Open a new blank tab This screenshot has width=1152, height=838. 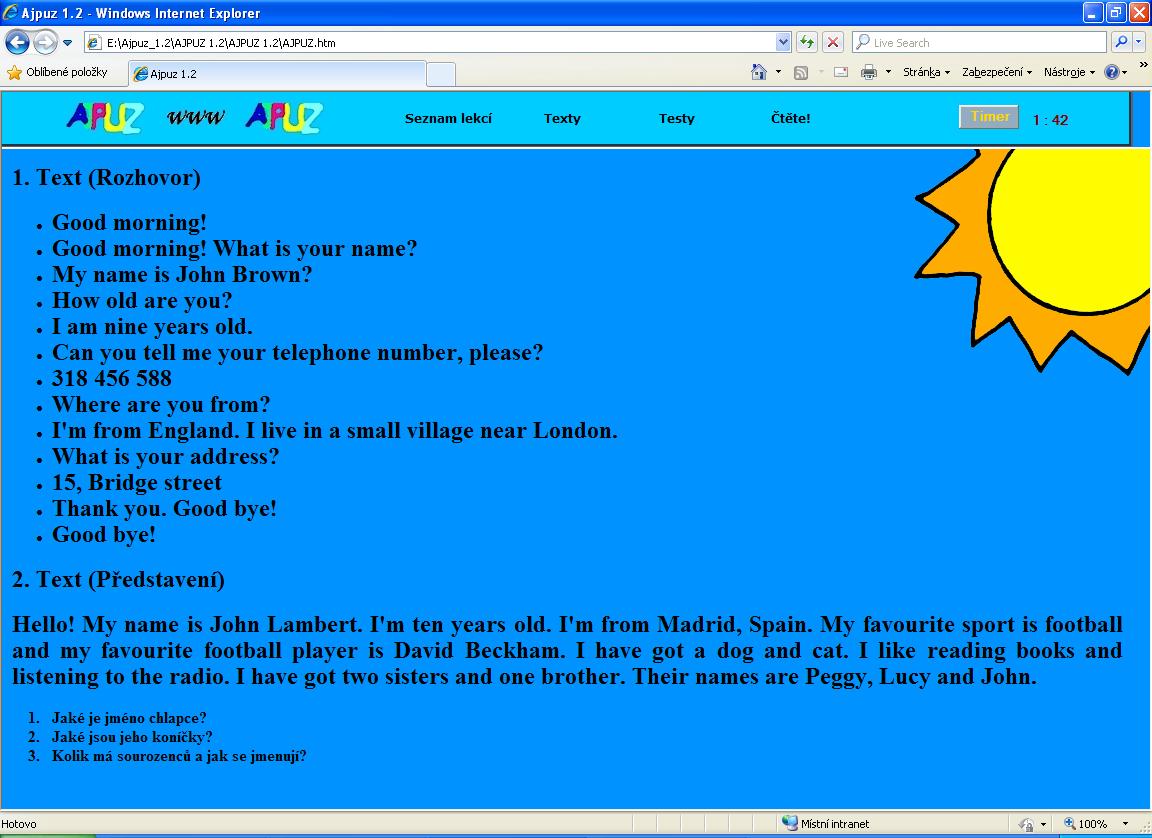[441, 74]
